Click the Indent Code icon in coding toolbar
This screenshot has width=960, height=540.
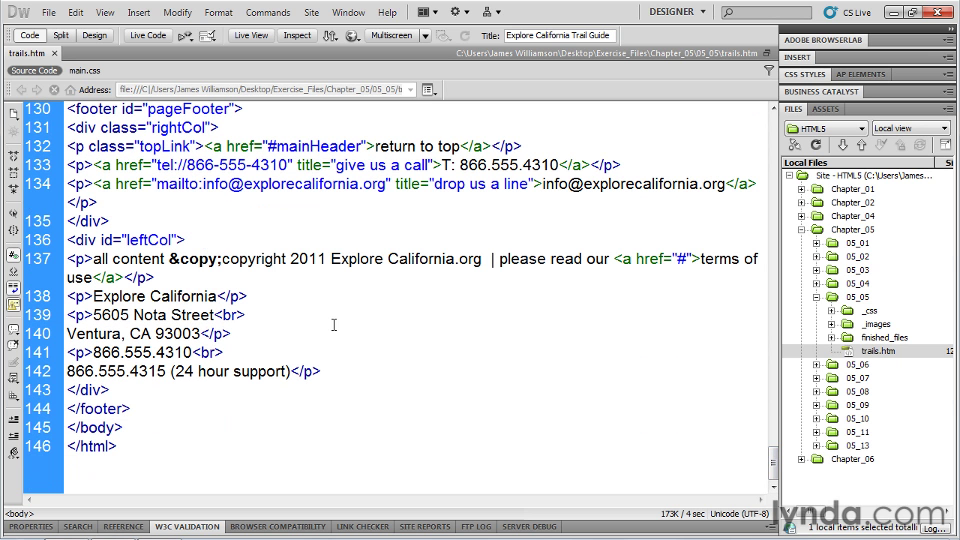click(x=13, y=419)
